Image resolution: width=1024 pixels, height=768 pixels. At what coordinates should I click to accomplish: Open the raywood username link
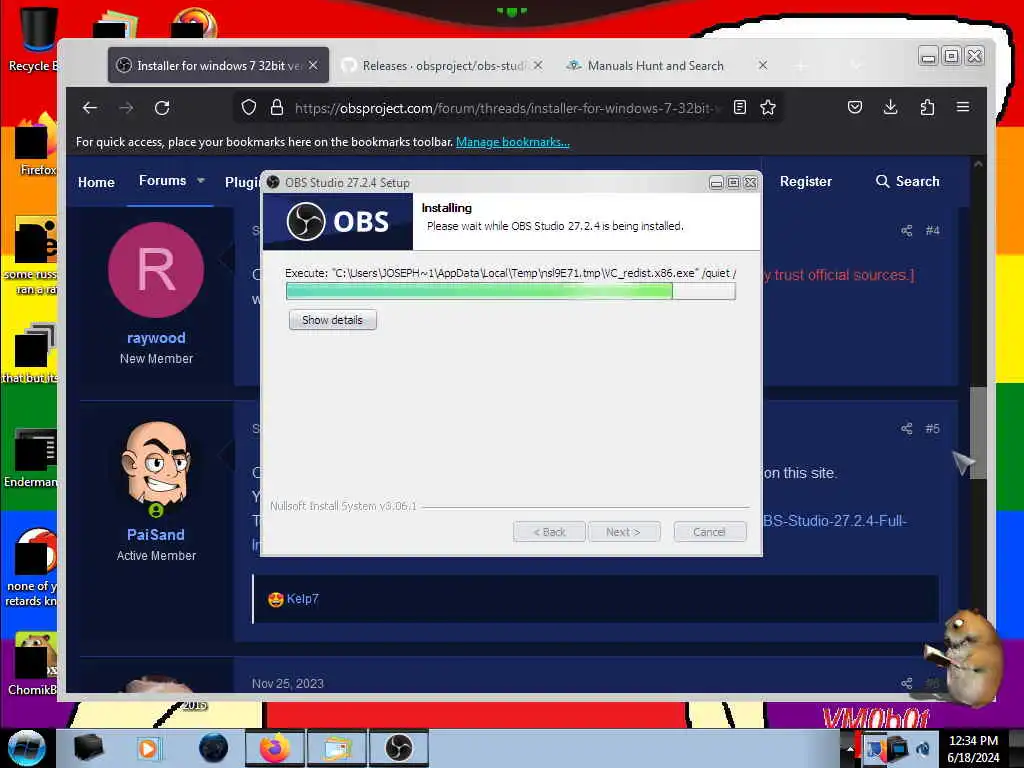[156, 338]
